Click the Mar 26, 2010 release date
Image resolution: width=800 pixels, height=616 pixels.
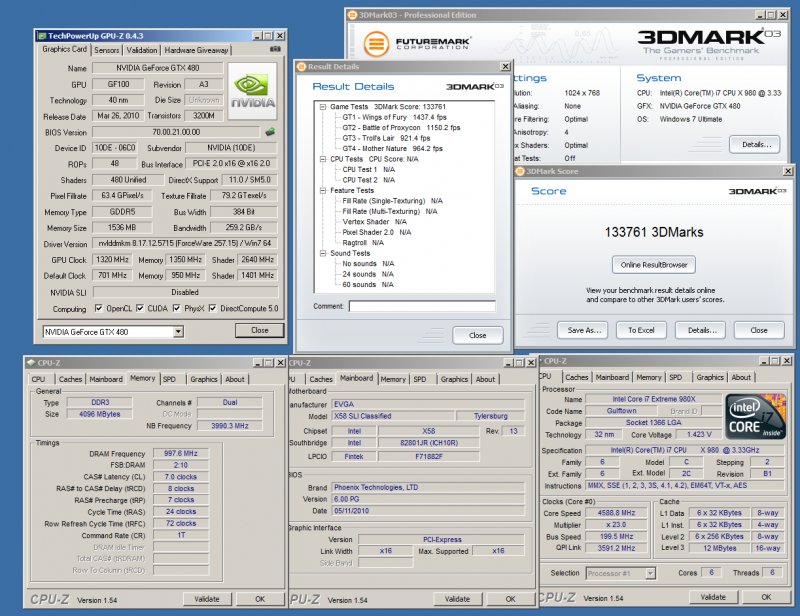coord(118,116)
